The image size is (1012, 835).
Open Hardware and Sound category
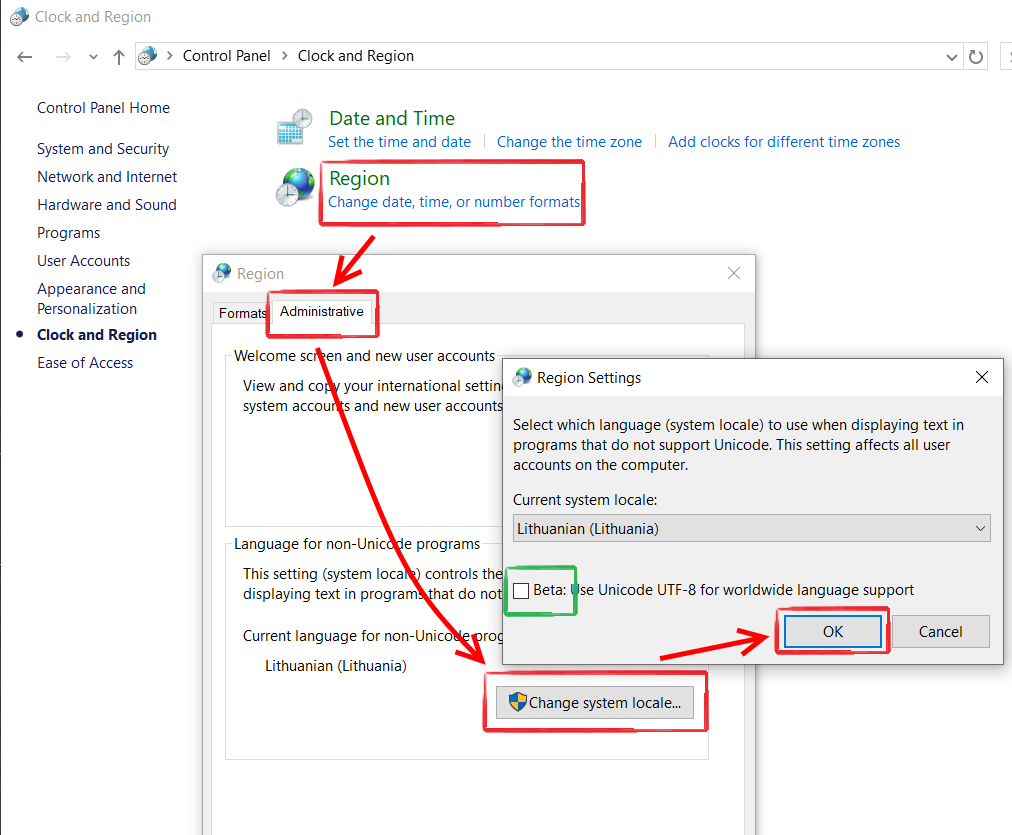pos(106,205)
